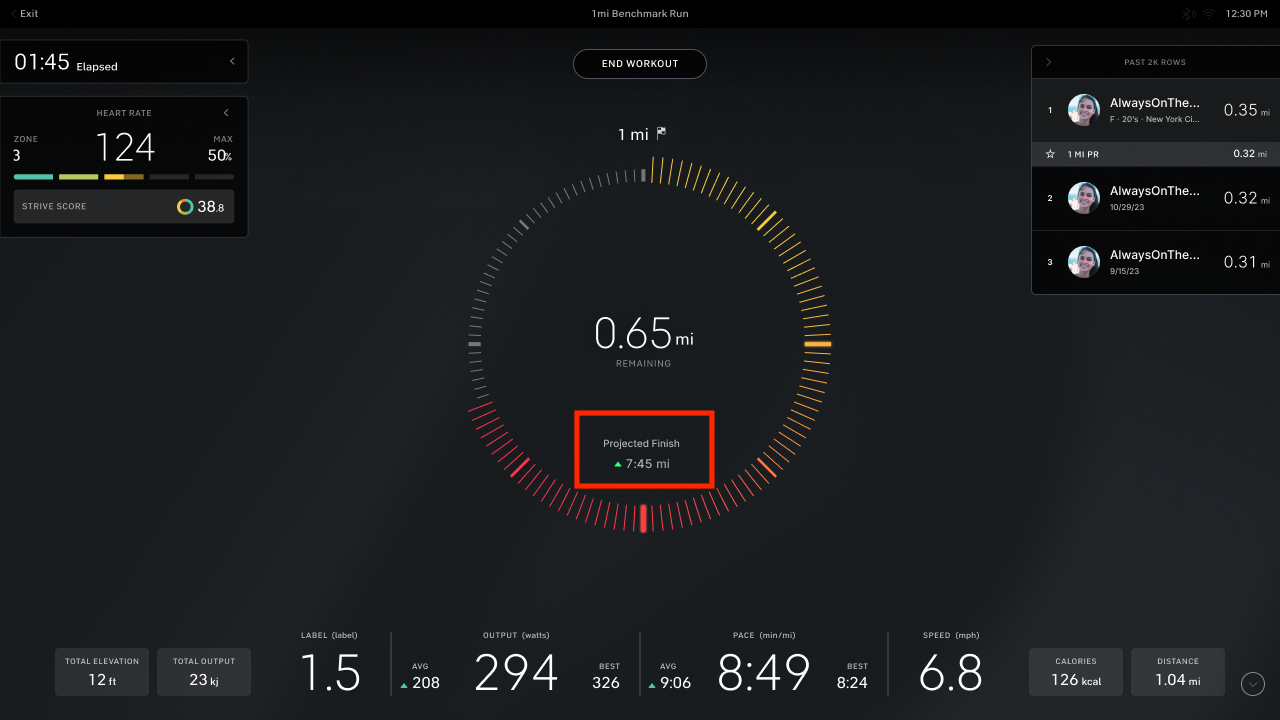
Task: Exit the workout via the Exit link
Action: click(x=24, y=14)
